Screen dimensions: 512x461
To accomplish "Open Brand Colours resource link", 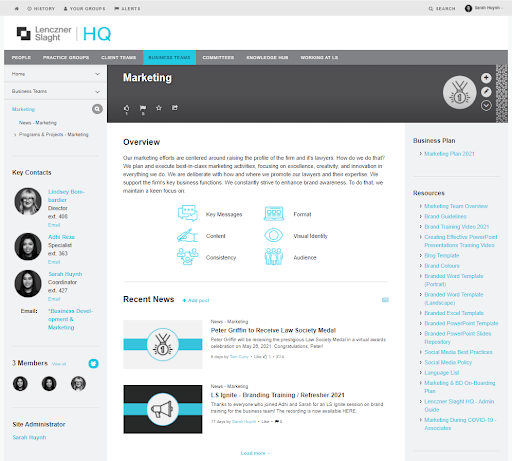I will tap(442, 266).
